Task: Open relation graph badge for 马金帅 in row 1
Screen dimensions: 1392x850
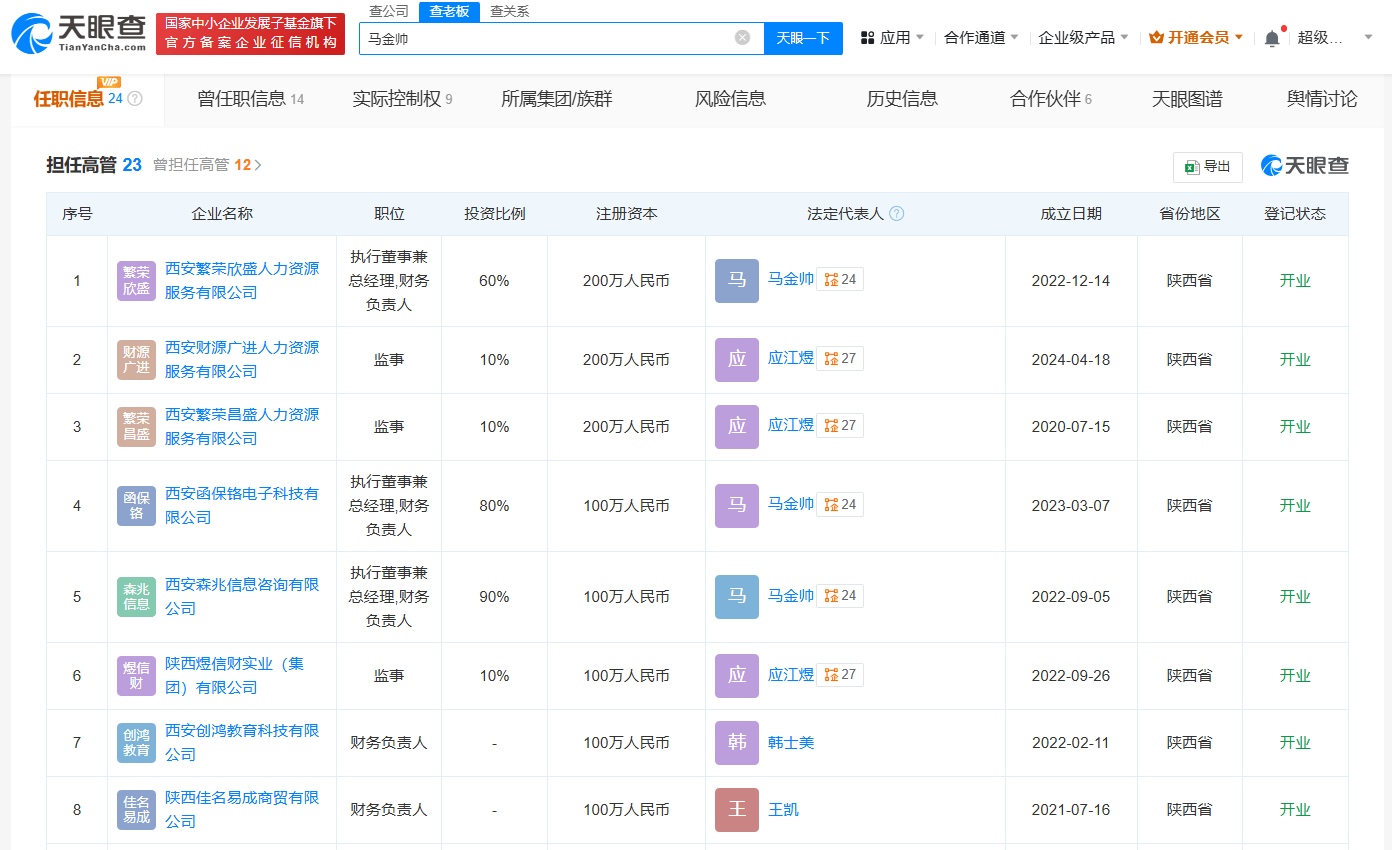Action: point(840,280)
